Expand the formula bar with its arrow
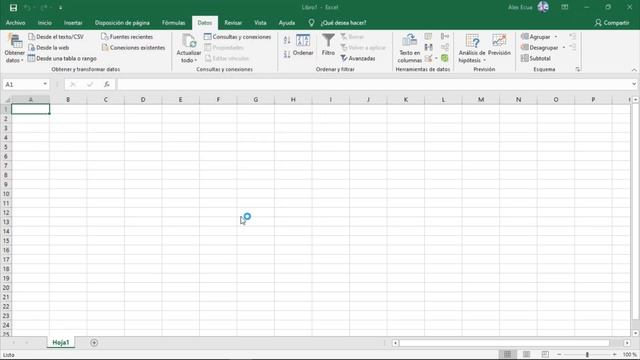The image size is (640, 360). (x=634, y=84)
